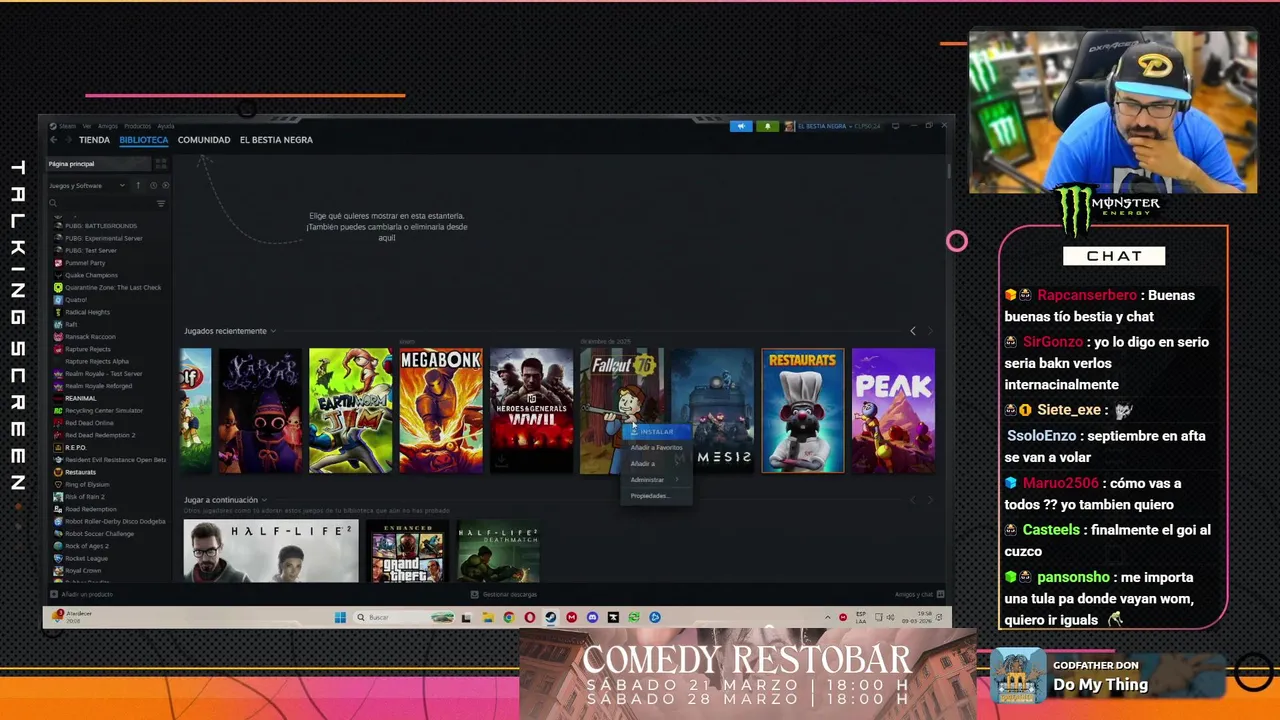Select Raft in the game list
This screenshot has height=720, width=1280.
coord(71,324)
